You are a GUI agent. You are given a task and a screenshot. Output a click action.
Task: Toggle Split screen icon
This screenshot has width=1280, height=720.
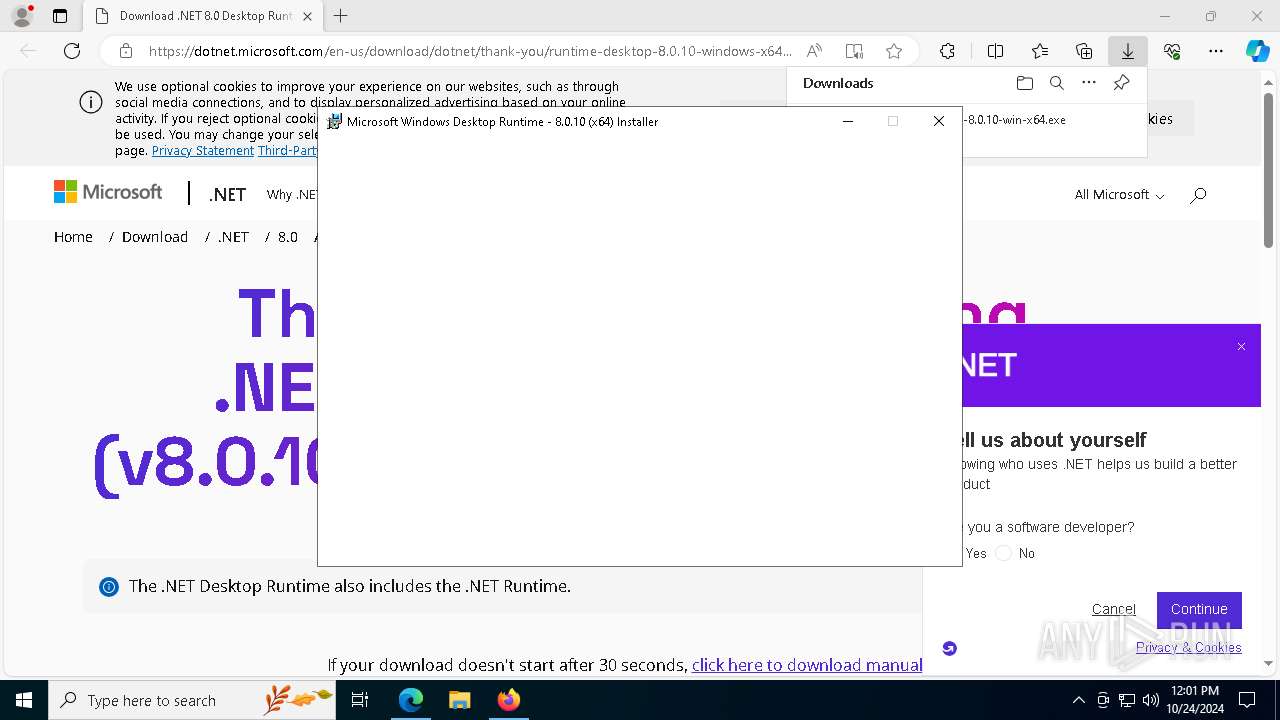[x=995, y=51]
